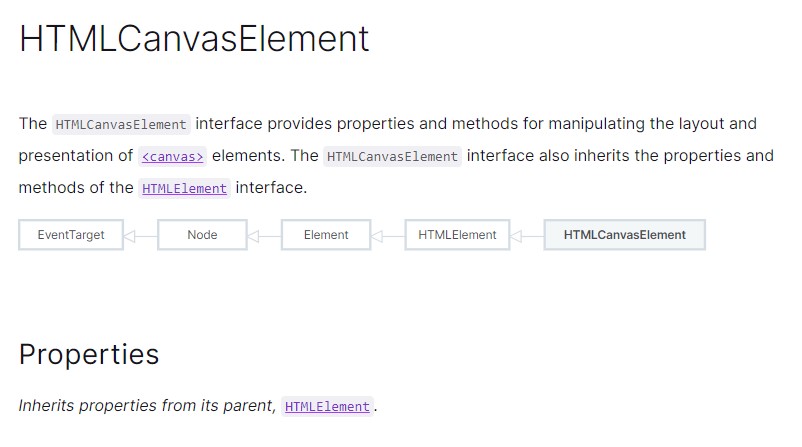Follow the HTMLElement link in the intro paragraph
This screenshot has height=447, width=802.
pyautogui.click(x=185, y=188)
